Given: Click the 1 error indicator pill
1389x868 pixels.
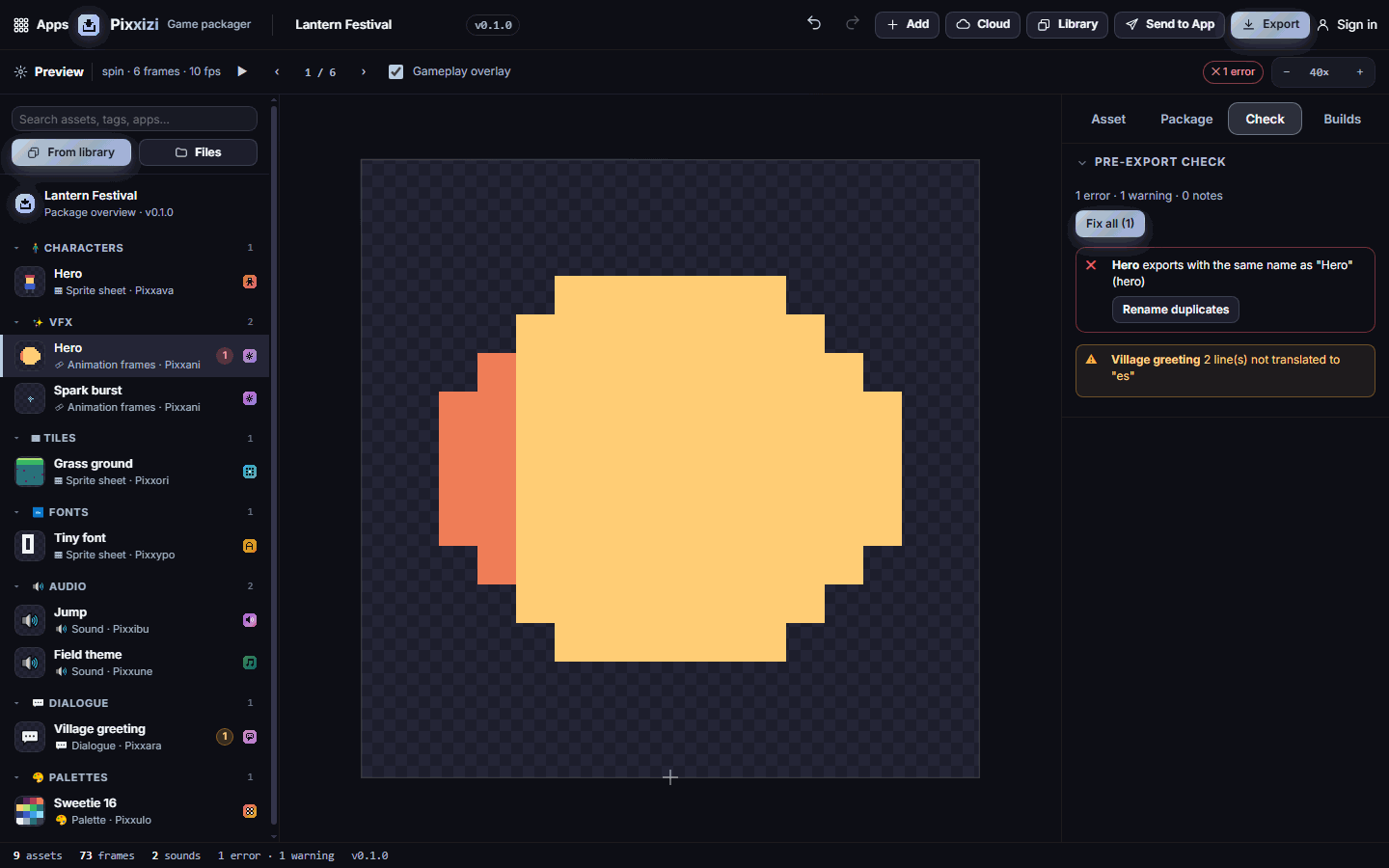Looking at the screenshot, I should tap(1233, 72).
